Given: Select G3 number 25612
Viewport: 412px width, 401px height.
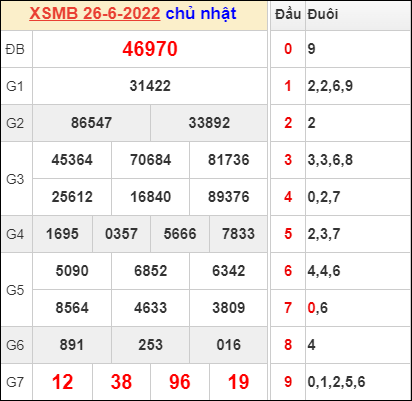Looking at the screenshot, I should pyautogui.click(x=72, y=197).
